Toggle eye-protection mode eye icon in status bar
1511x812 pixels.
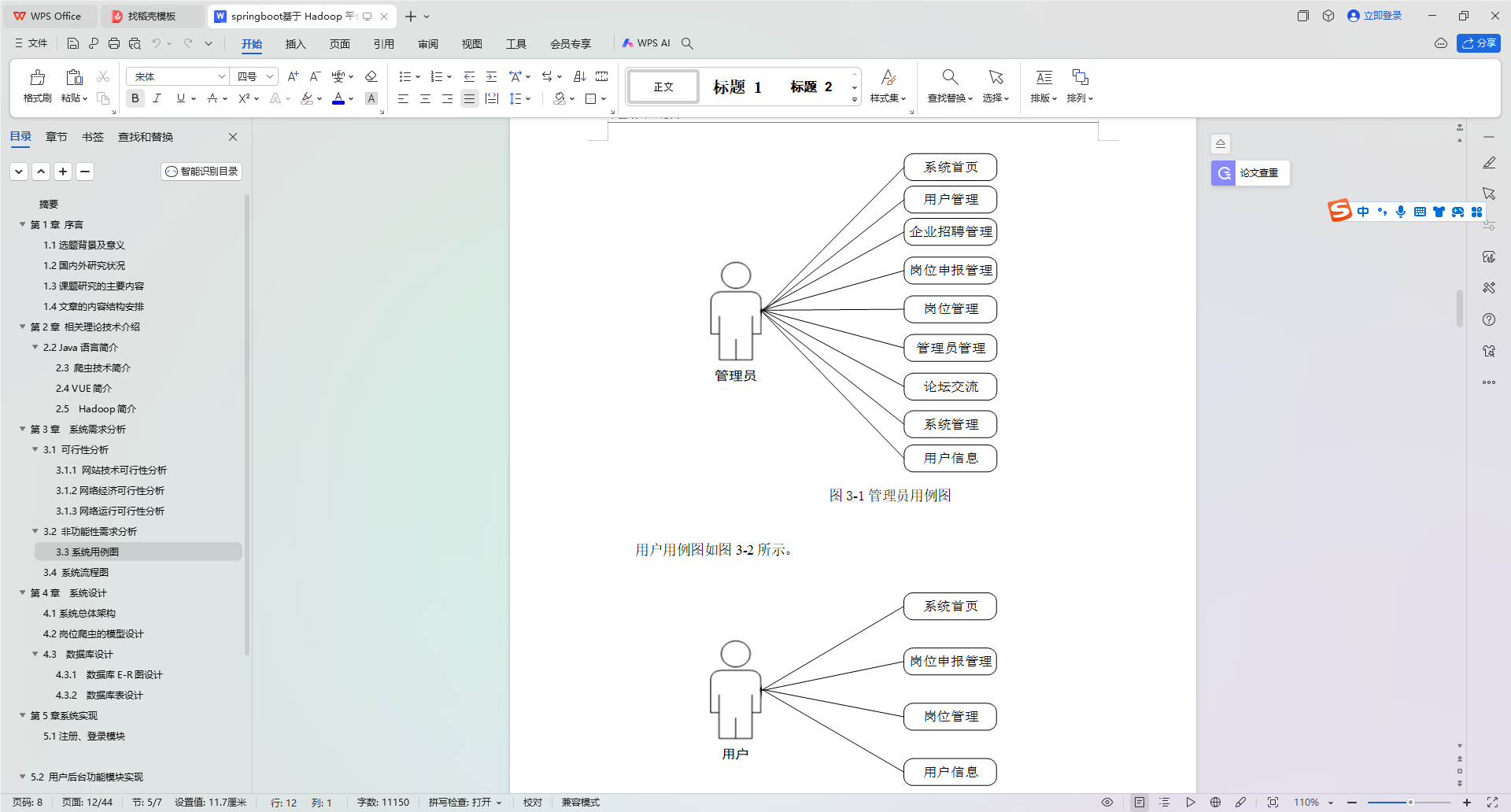(1107, 803)
